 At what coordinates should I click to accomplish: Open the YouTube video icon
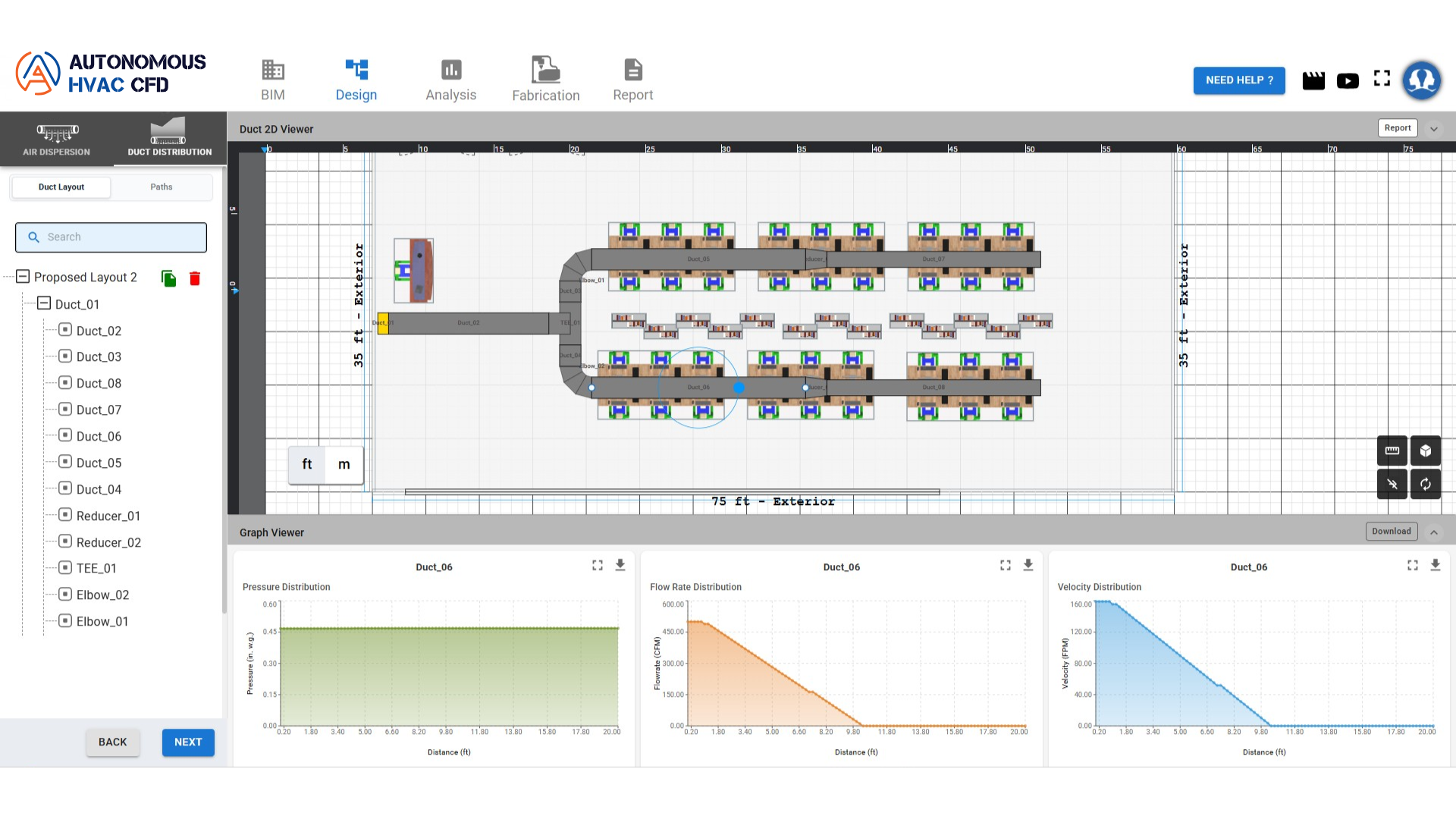pyautogui.click(x=1347, y=80)
